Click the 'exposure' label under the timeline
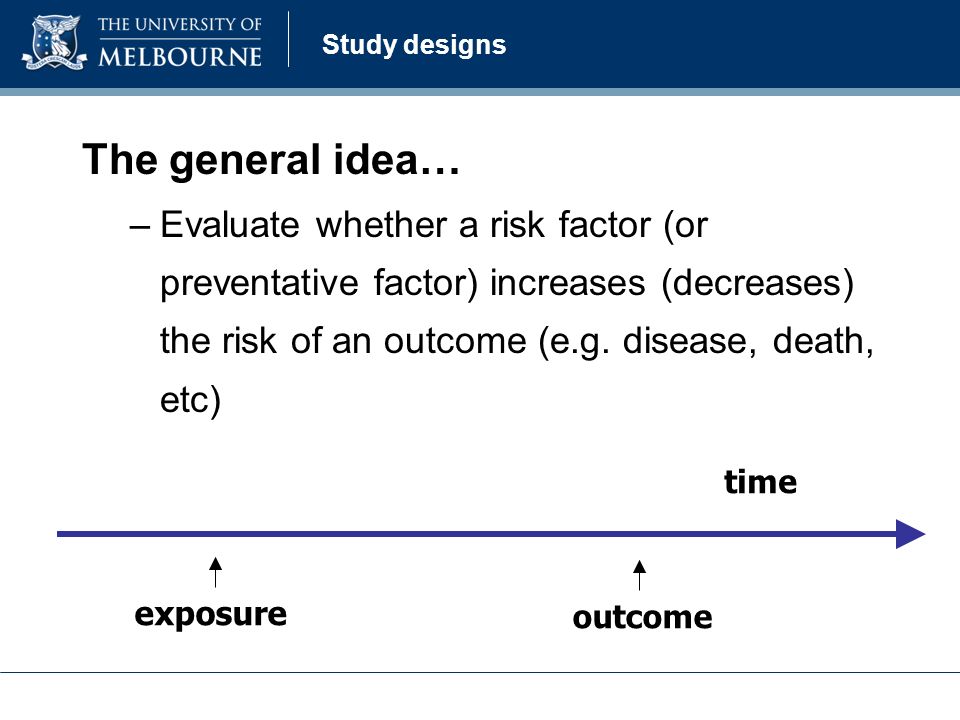The image size is (960, 720). tap(211, 615)
